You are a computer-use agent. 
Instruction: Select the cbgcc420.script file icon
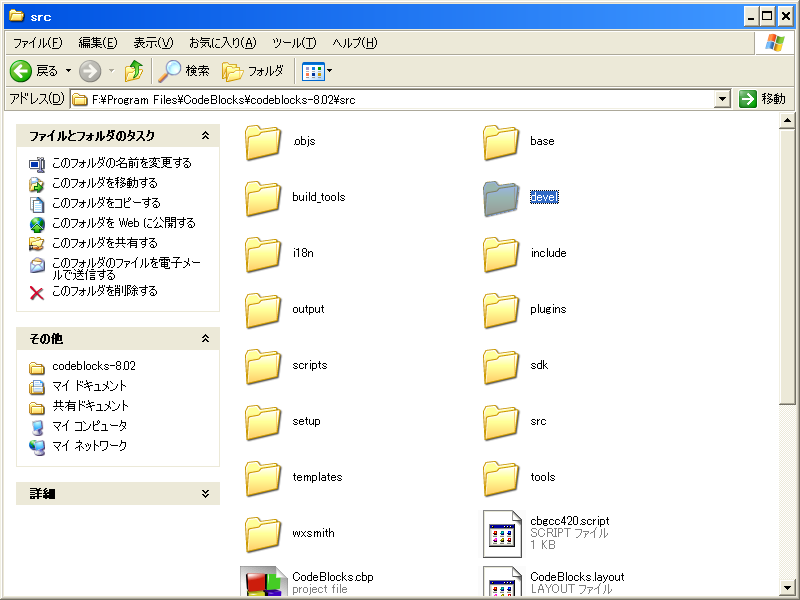[502, 534]
